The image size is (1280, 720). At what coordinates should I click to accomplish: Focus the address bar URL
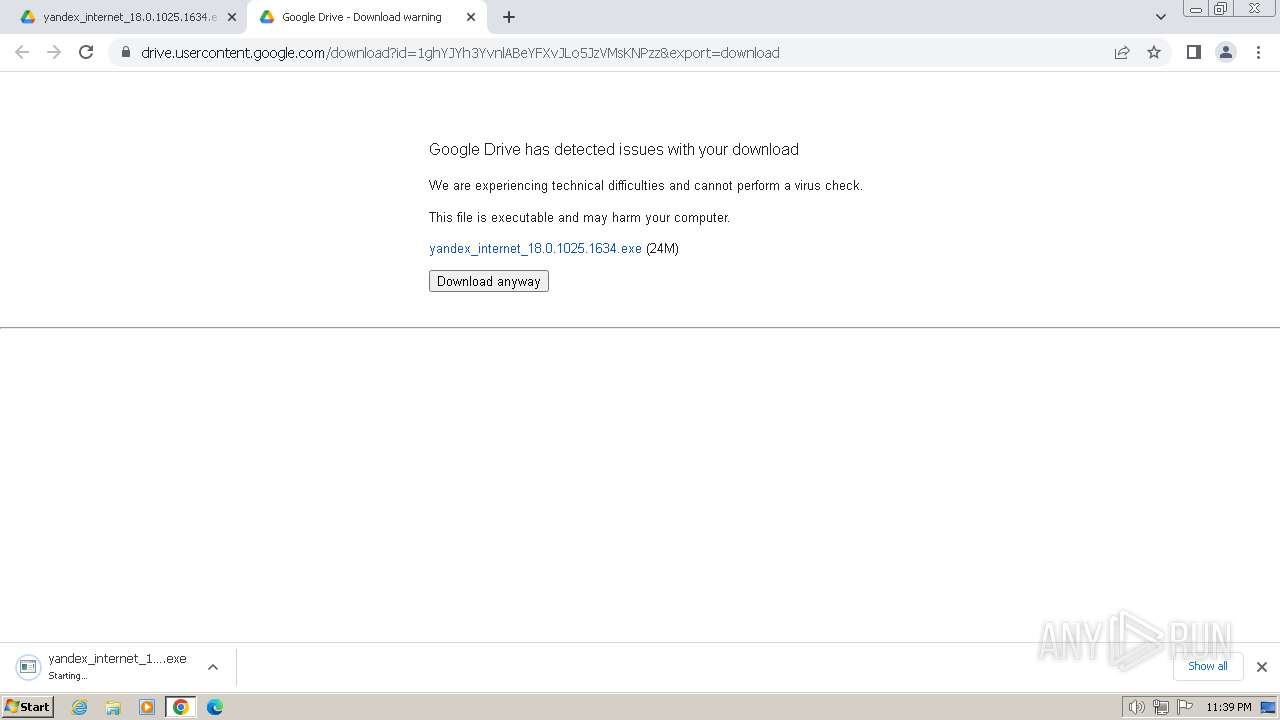[460, 53]
